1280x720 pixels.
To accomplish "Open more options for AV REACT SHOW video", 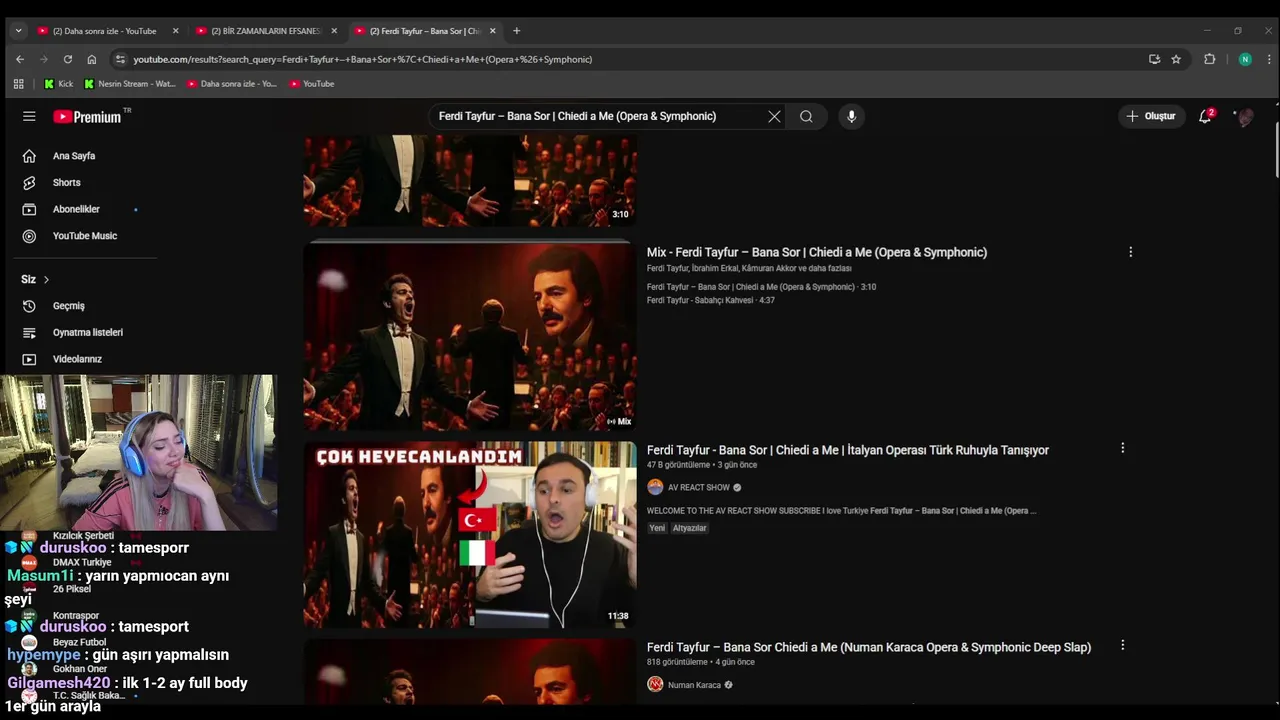I will pyautogui.click(x=1122, y=448).
